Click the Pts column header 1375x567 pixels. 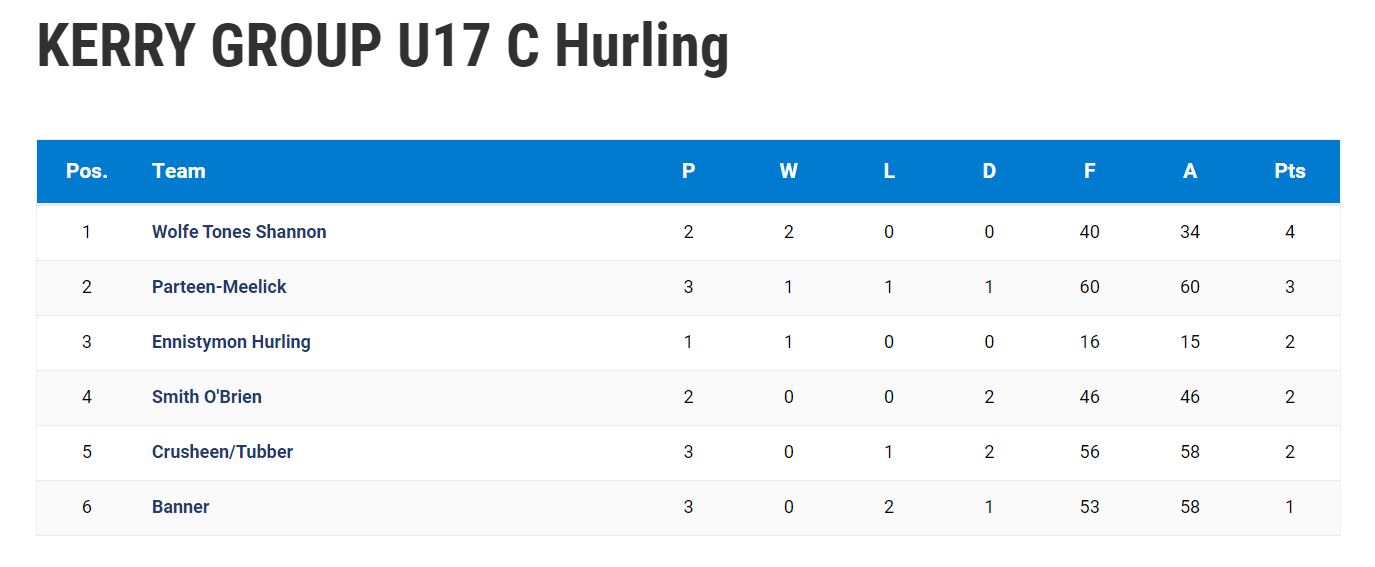click(x=1290, y=171)
